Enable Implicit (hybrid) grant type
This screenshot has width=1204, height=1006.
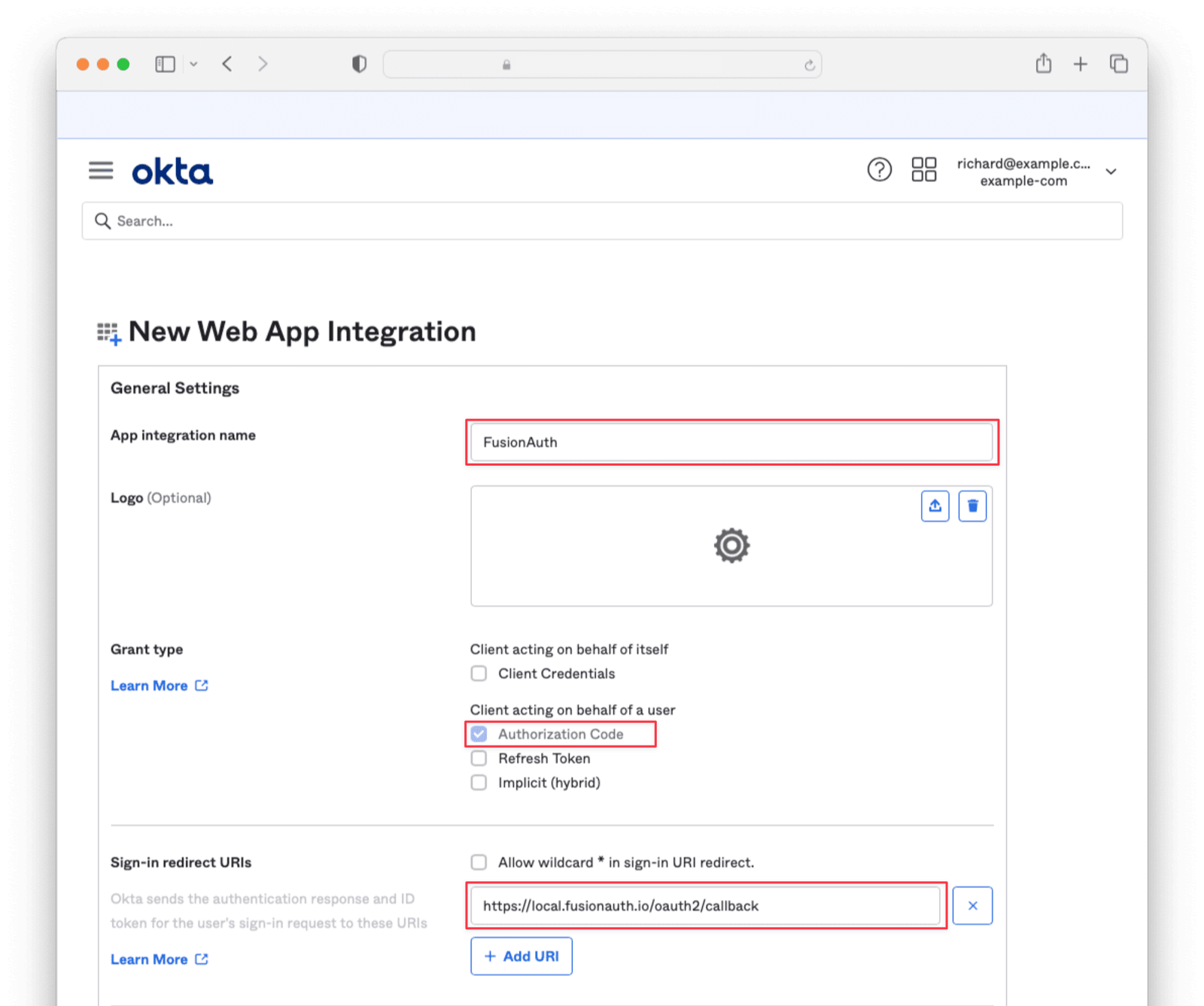pyautogui.click(x=479, y=783)
